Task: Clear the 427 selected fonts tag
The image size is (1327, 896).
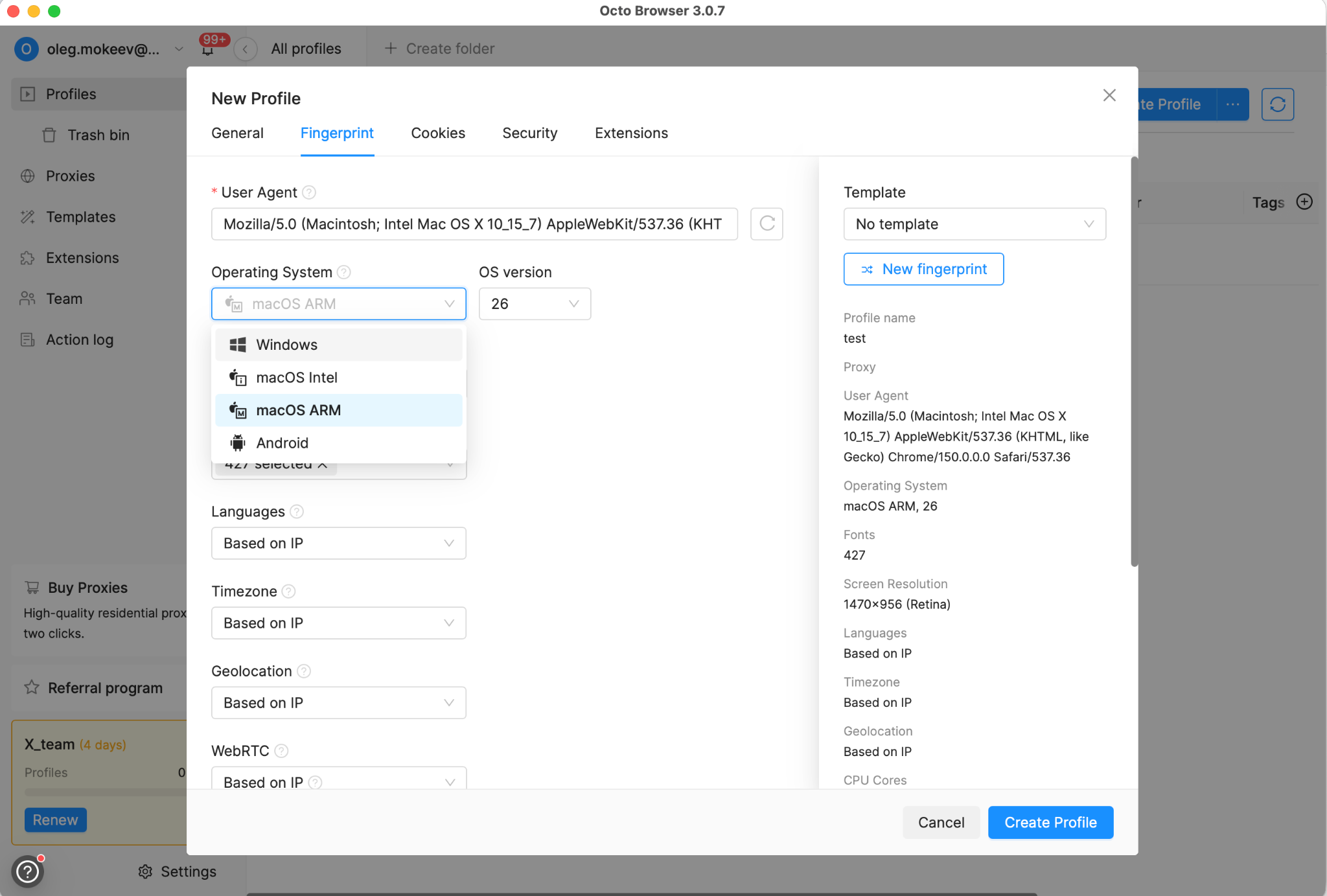Action: tap(323, 465)
